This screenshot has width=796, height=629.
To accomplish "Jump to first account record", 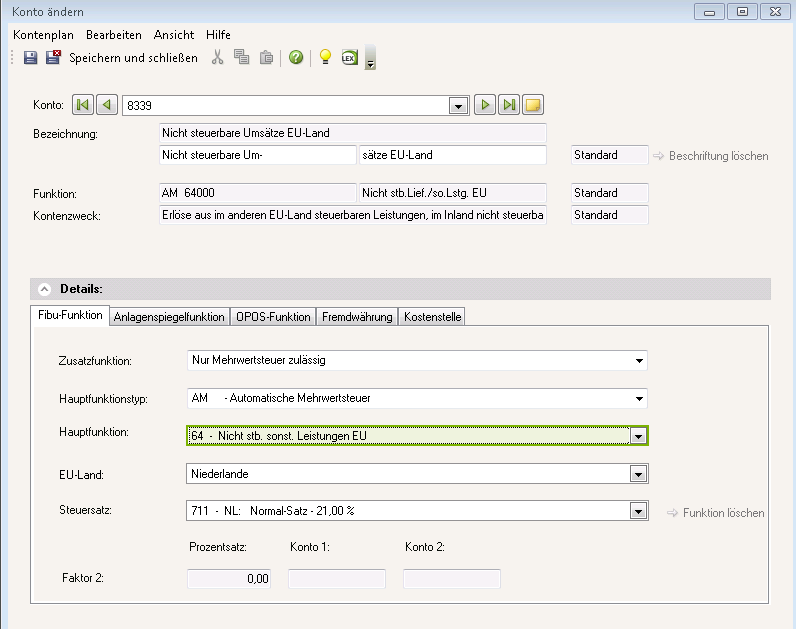I will pos(83,105).
